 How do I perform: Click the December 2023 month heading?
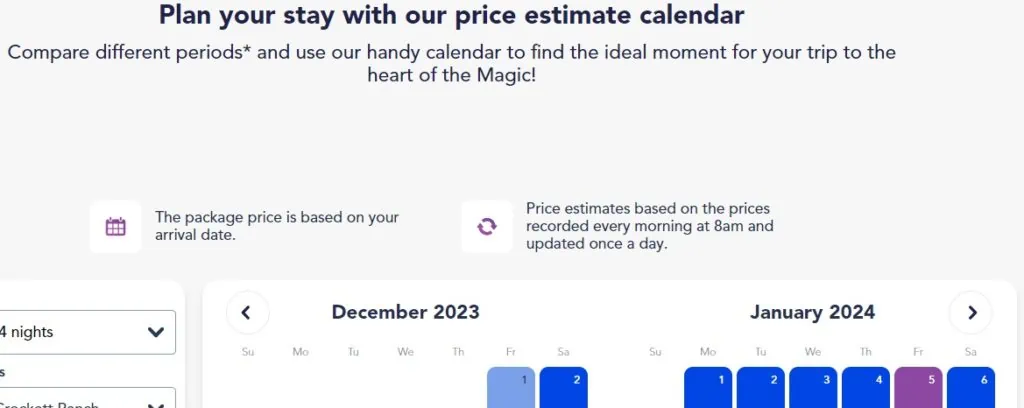click(x=406, y=312)
